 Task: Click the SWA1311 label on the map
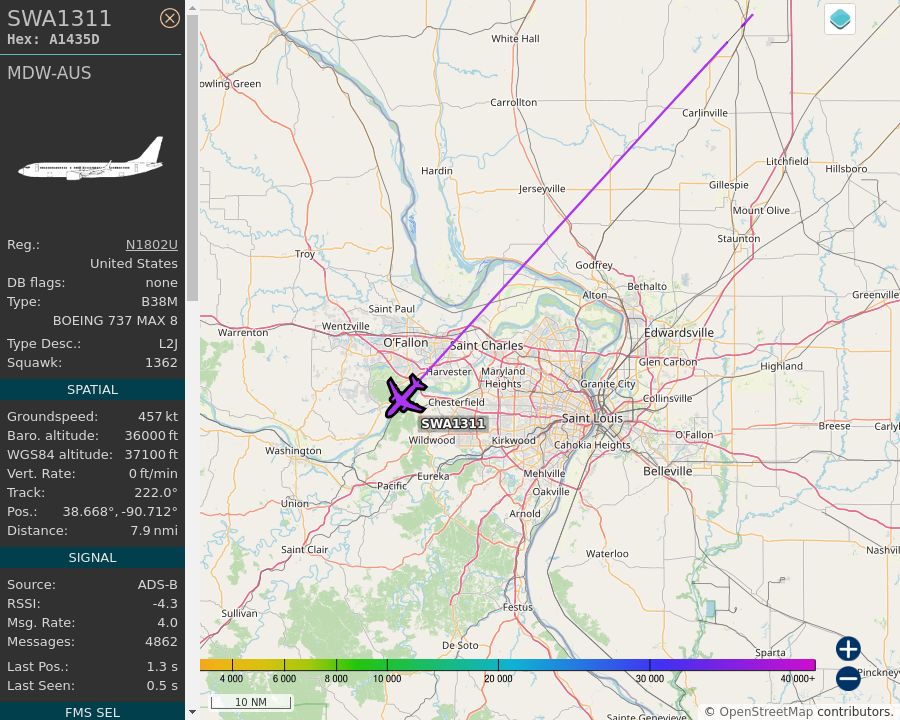click(453, 424)
